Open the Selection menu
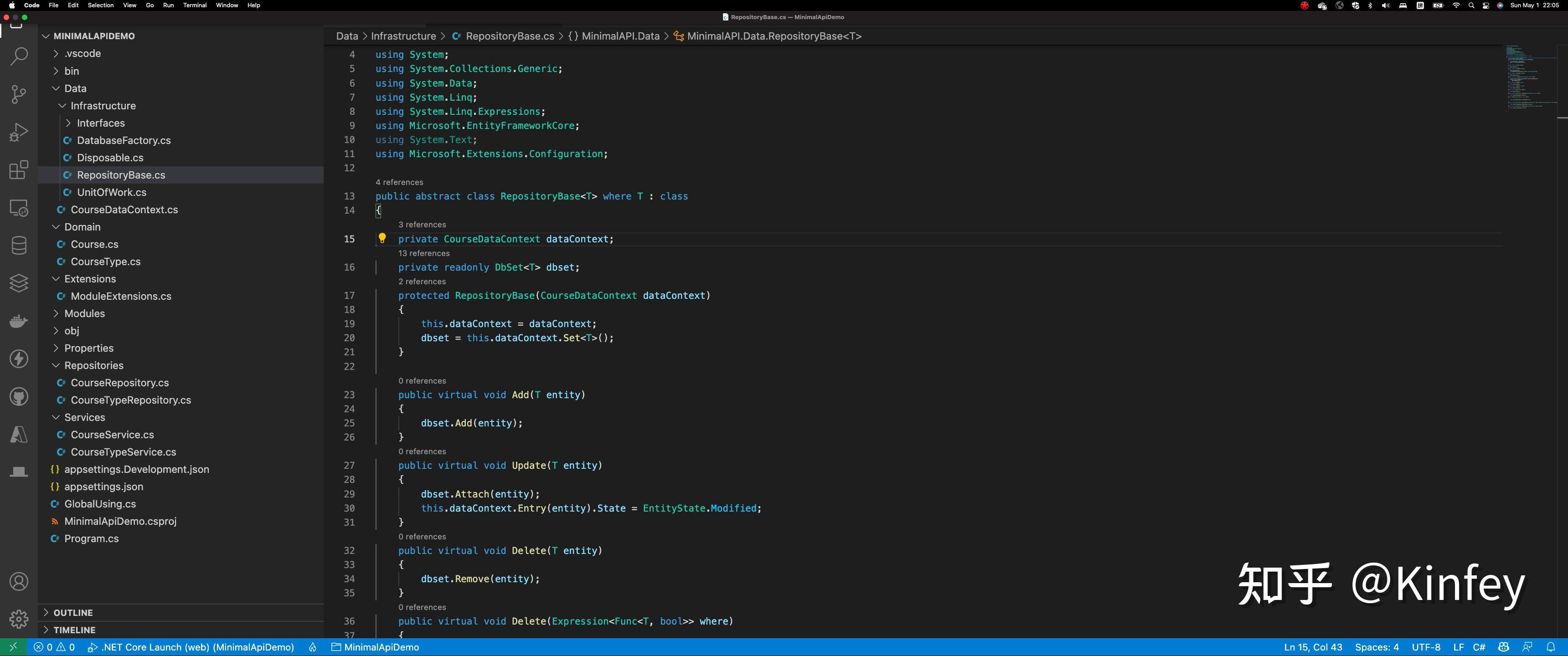Image resolution: width=1568 pixels, height=656 pixels. (100, 5)
